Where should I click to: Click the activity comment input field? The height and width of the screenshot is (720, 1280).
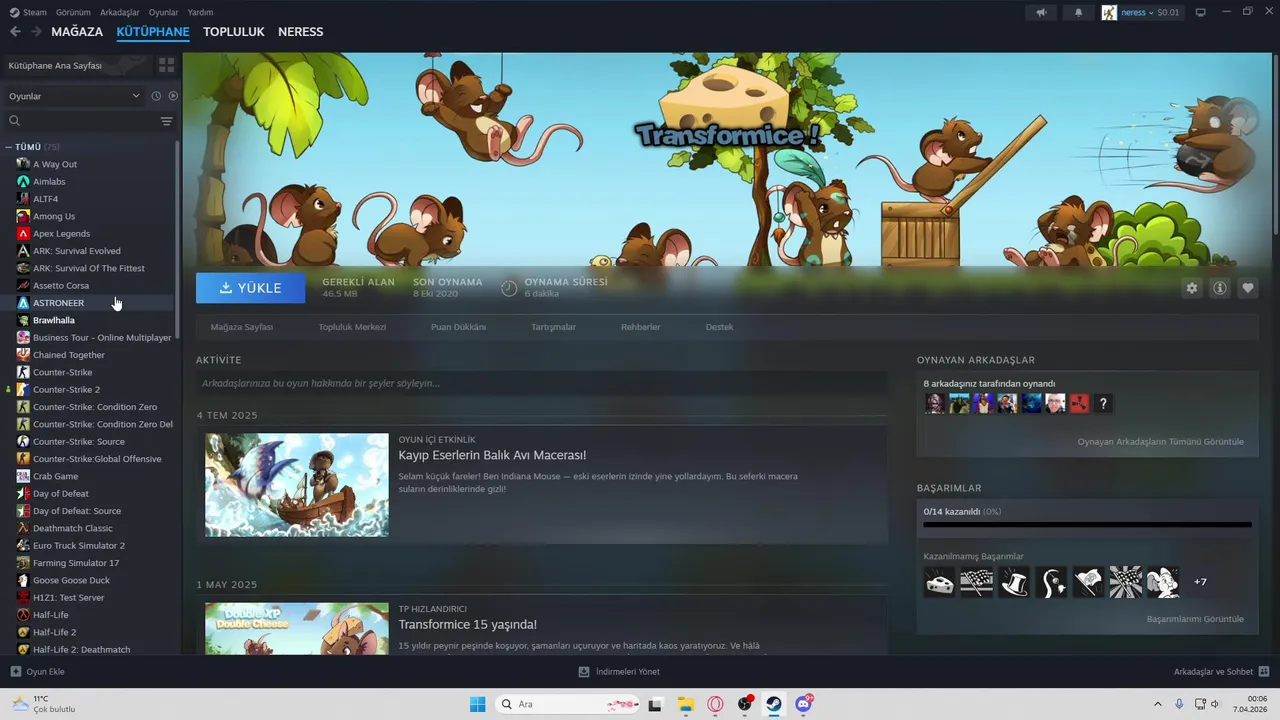click(542, 383)
